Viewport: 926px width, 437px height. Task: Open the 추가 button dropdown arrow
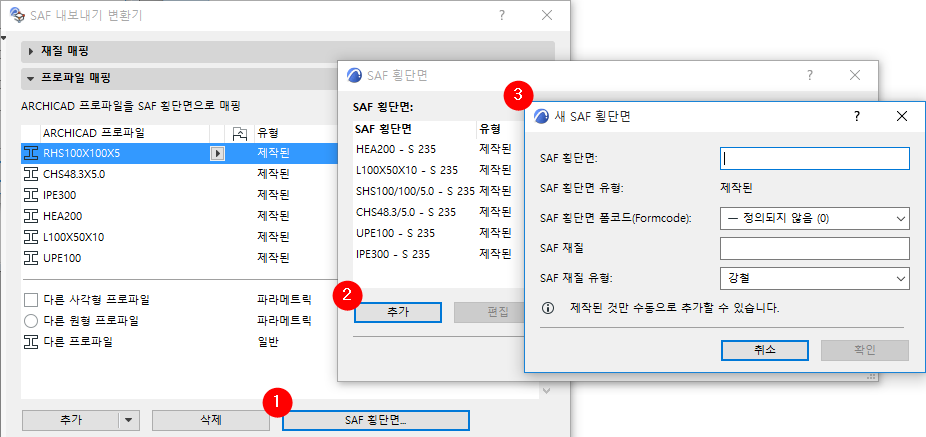tap(129, 420)
